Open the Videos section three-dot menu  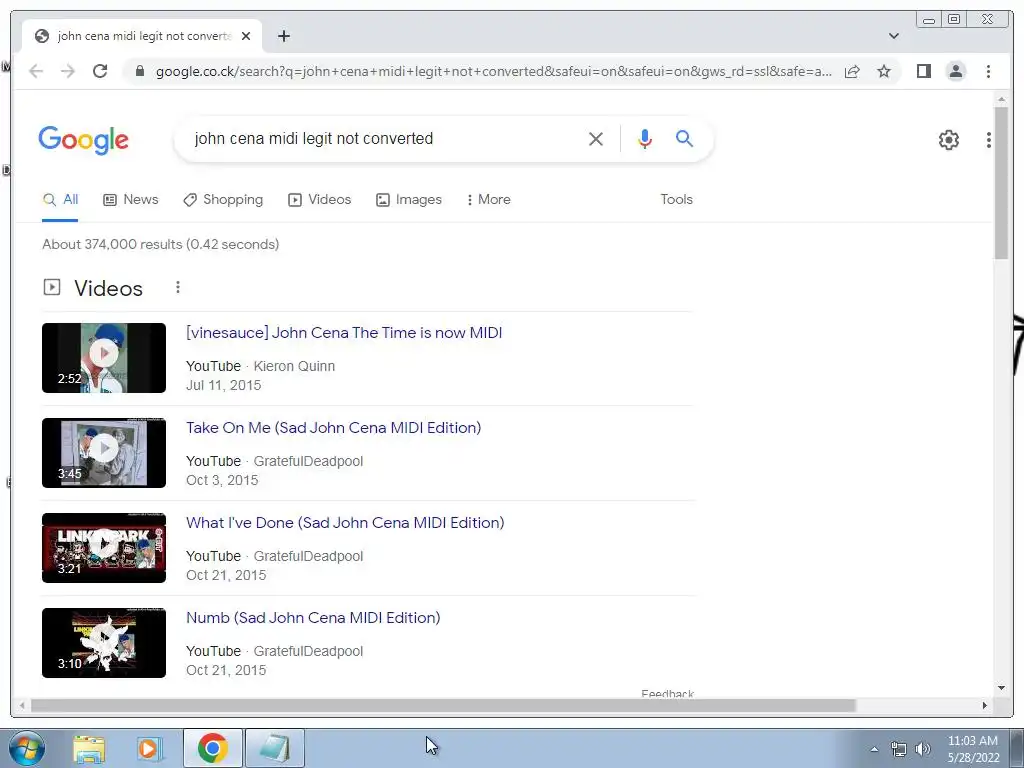coord(178,287)
